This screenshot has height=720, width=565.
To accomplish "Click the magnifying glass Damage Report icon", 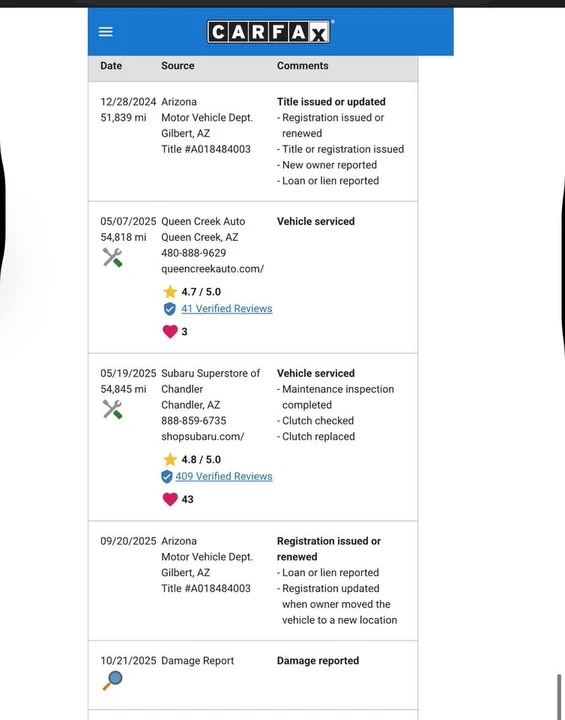I will point(112,680).
